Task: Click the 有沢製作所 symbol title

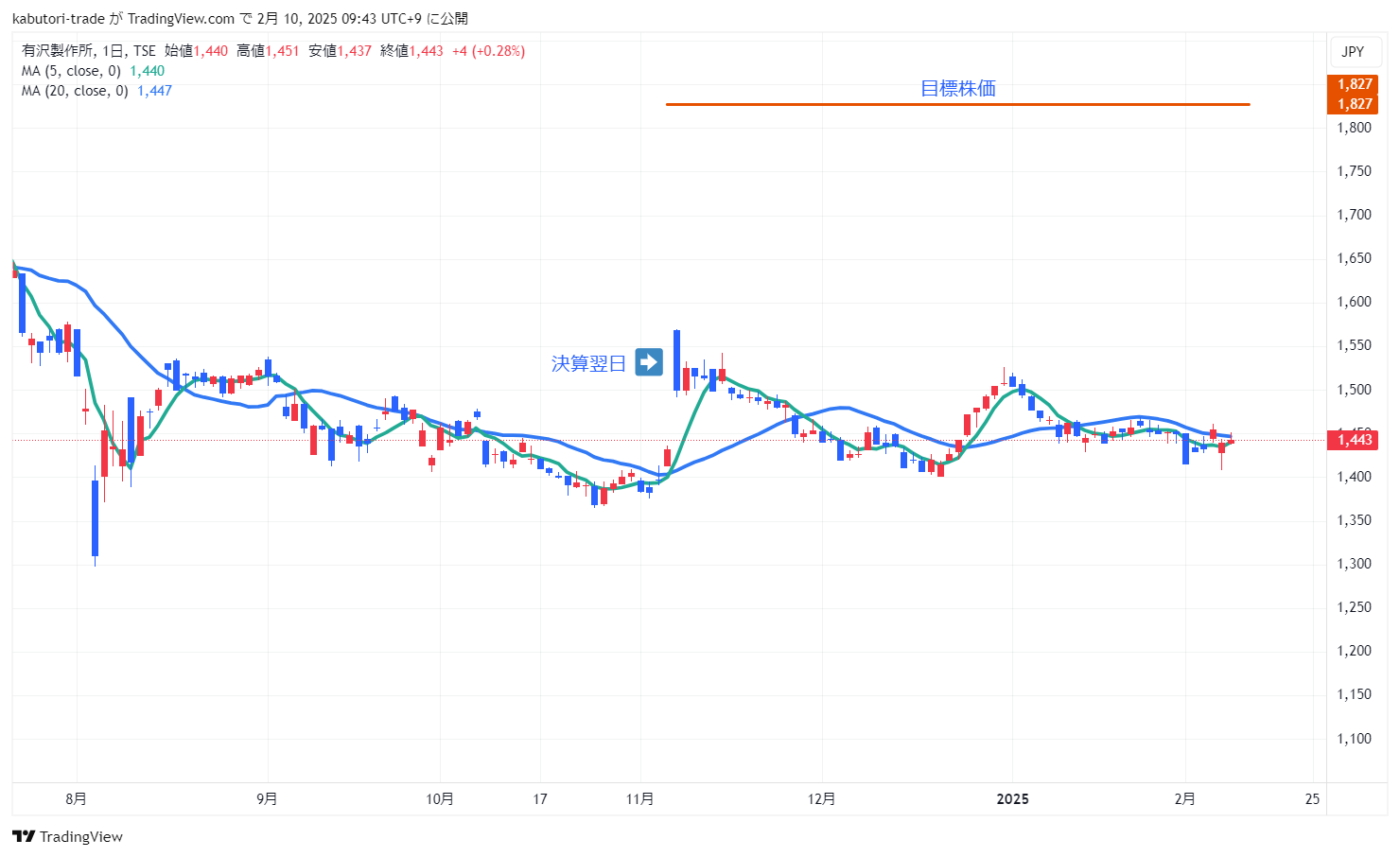Action: 58,51
